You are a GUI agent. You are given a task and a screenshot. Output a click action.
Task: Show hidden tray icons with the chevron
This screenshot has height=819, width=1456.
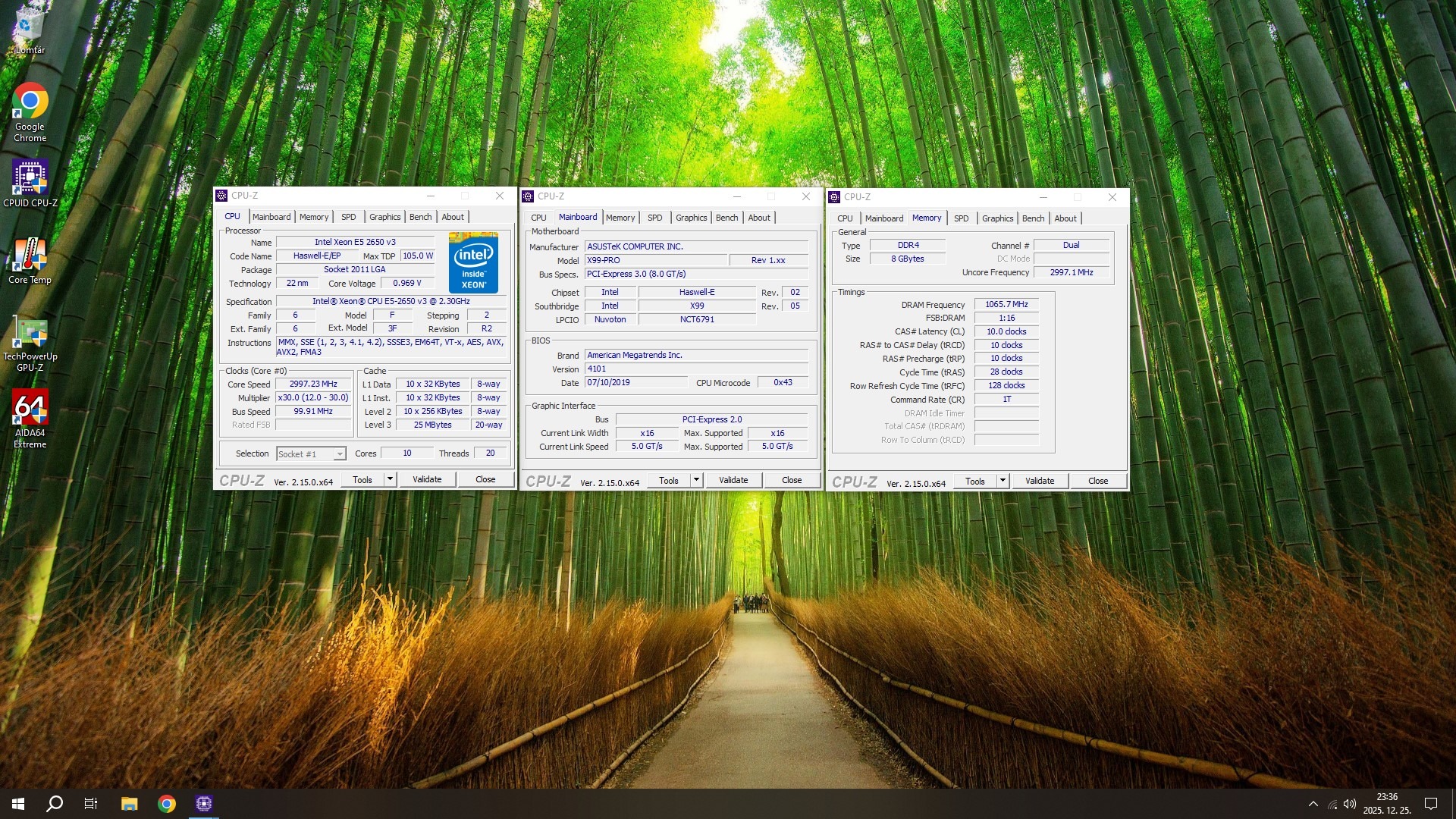(1313, 804)
